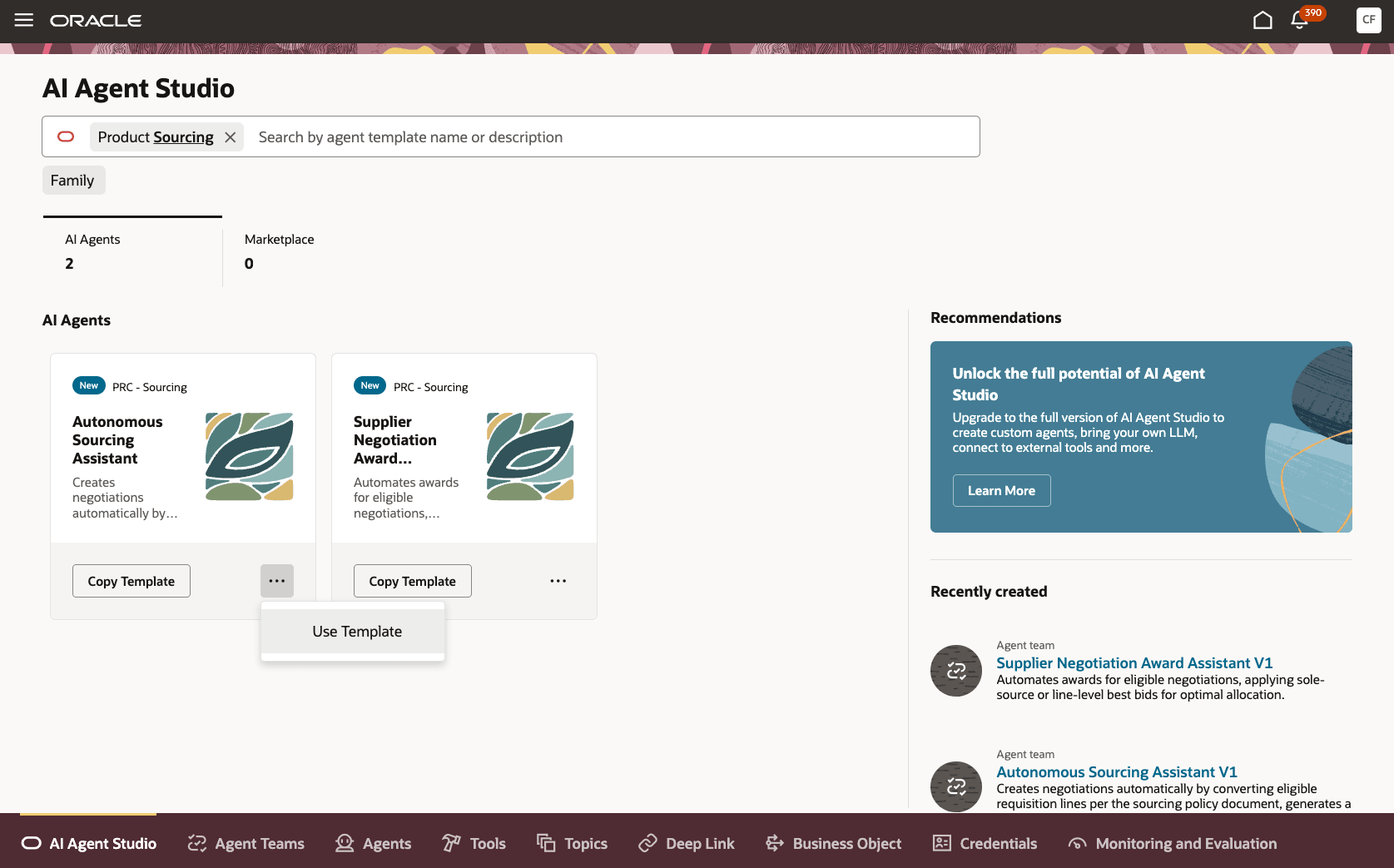Viewport: 1394px width, 868px height.
Task: Toggle the Family filter
Action: (73, 180)
